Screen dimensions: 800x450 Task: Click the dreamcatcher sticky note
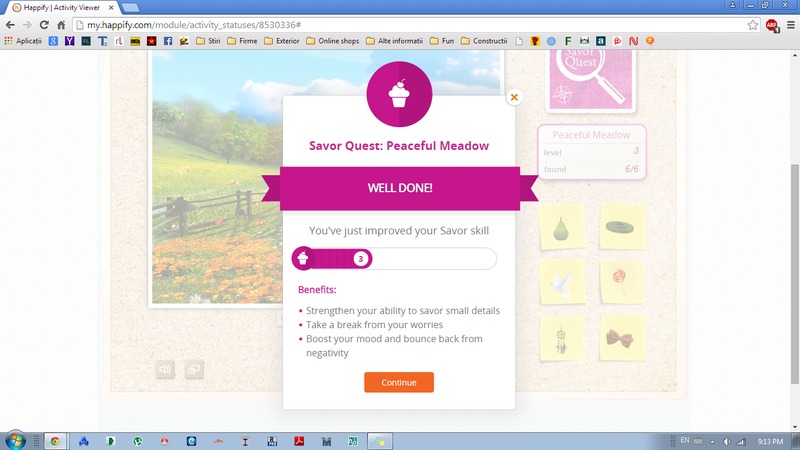tap(561, 339)
